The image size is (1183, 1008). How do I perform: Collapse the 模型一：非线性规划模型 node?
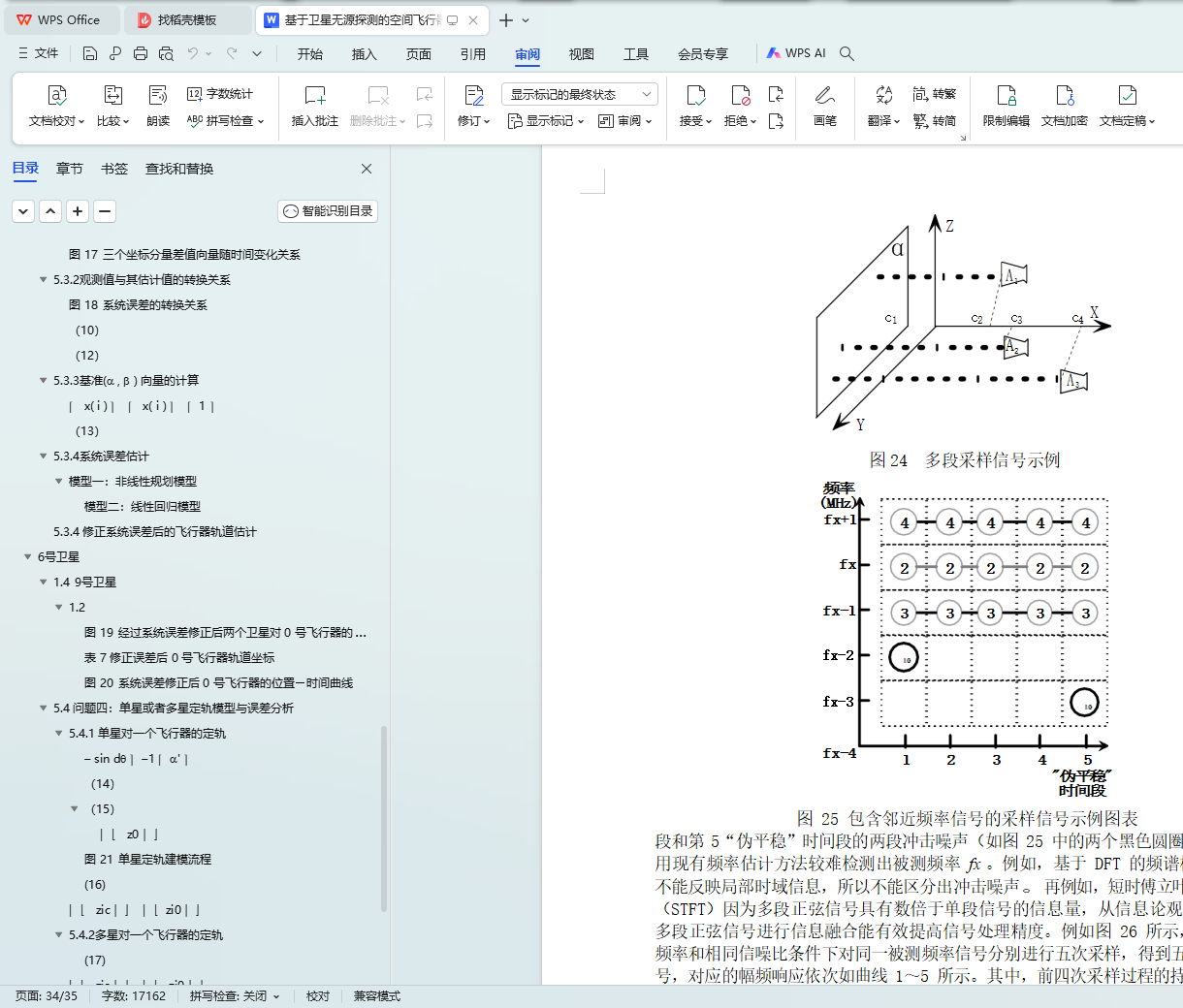click(x=58, y=482)
